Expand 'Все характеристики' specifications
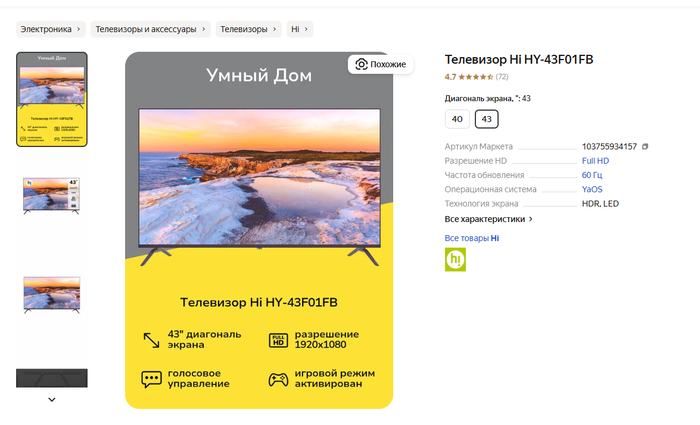The height and width of the screenshot is (425, 700). pyautogui.click(x=488, y=218)
